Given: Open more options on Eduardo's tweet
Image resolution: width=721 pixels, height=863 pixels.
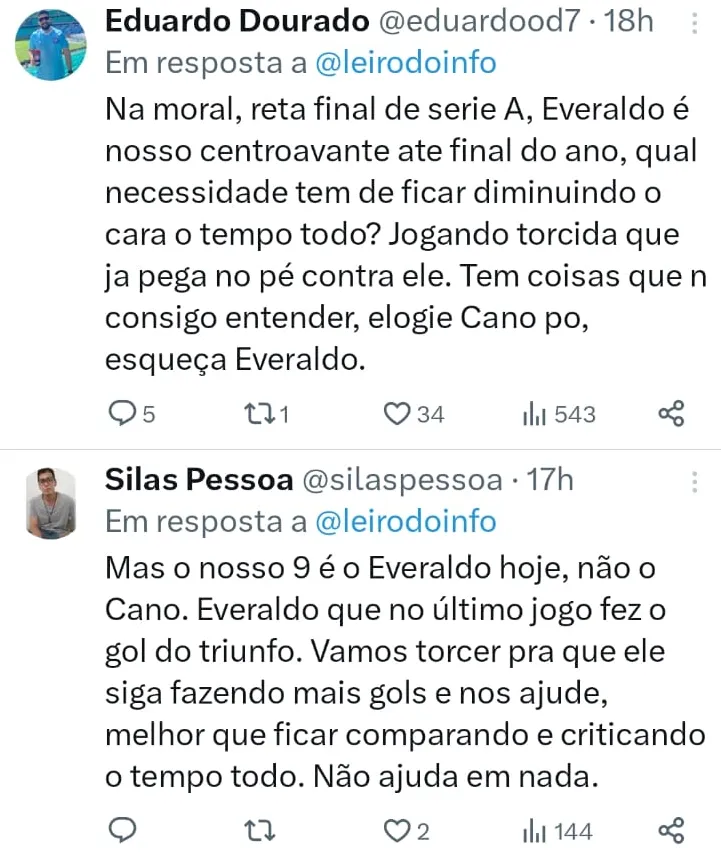Looking at the screenshot, I should click(x=694, y=24).
